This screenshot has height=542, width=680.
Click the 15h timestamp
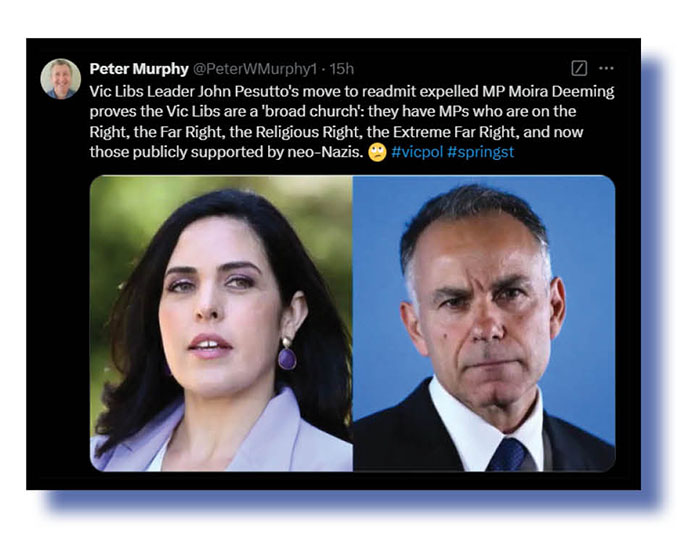click(342, 69)
